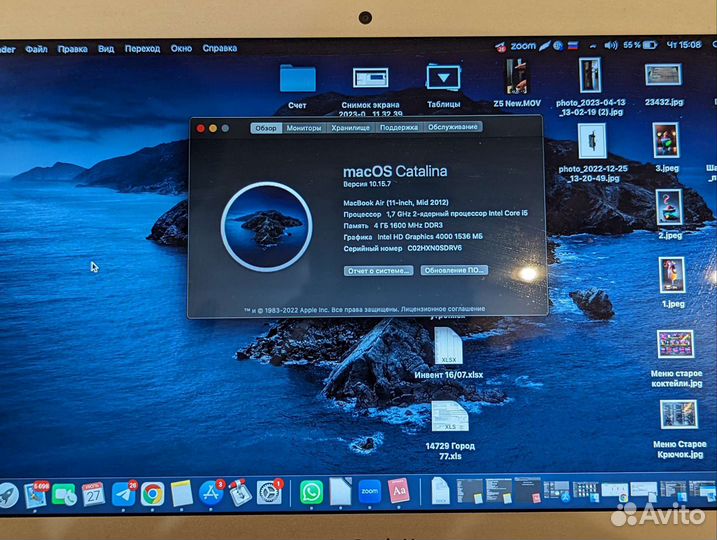Image resolution: width=717 pixels, height=540 pixels.
Task: Open the zoom status item in menu bar
Action: 523,46
